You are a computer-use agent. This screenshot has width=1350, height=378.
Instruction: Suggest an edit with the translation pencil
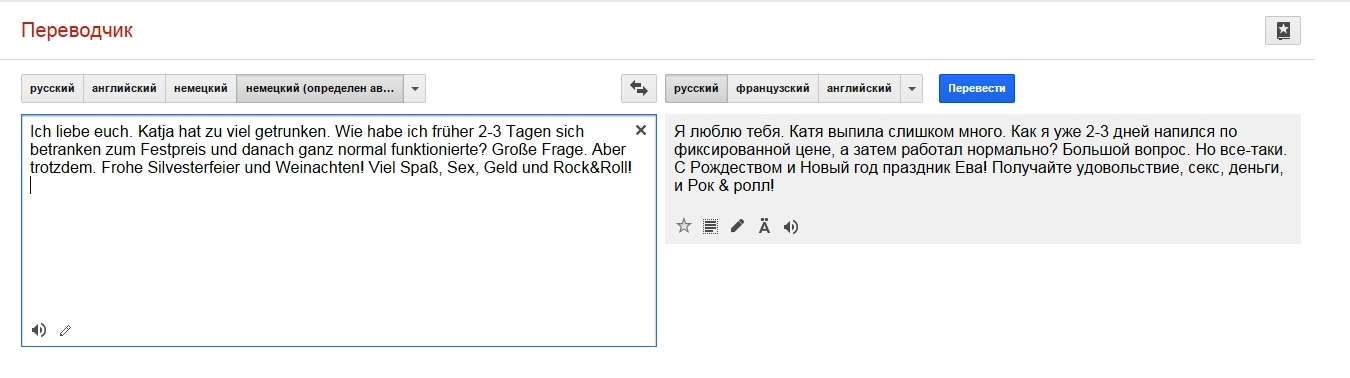tap(737, 226)
